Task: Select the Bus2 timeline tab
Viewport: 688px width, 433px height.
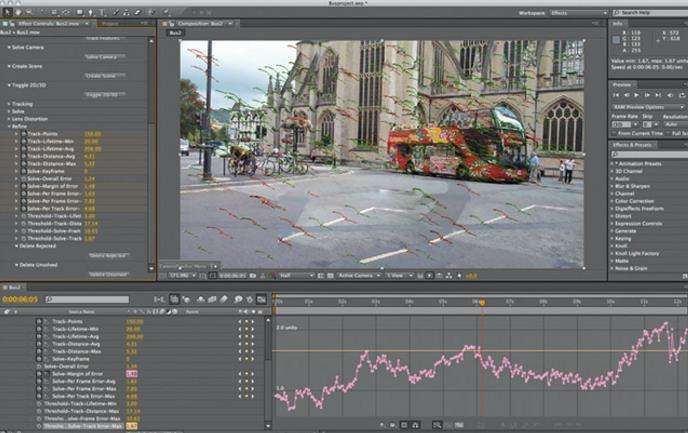Action: tap(14, 287)
